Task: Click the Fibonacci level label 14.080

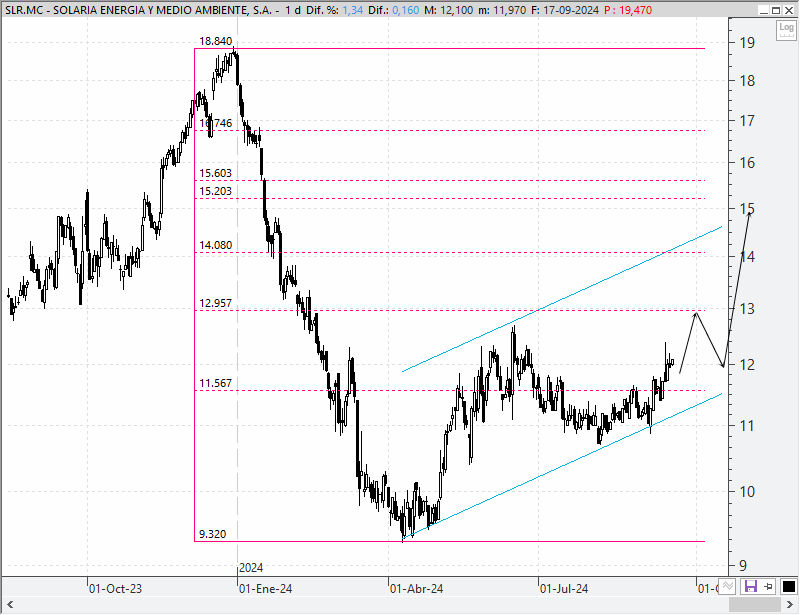Action: (215, 245)
